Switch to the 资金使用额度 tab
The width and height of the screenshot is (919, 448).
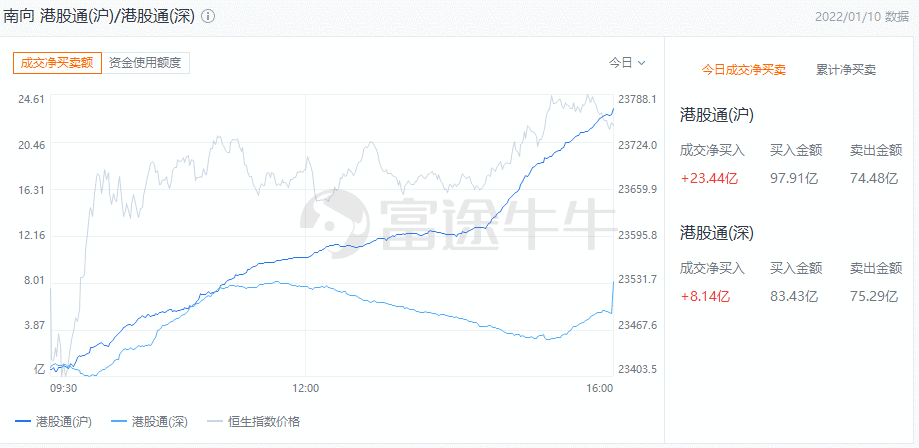coord(145,62)
